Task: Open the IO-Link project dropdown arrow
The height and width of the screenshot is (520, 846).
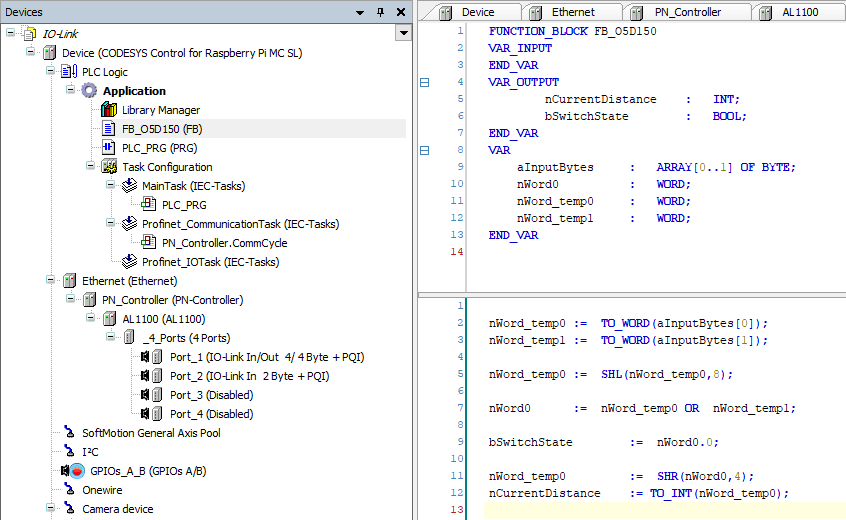Action: tap(402, 33)
